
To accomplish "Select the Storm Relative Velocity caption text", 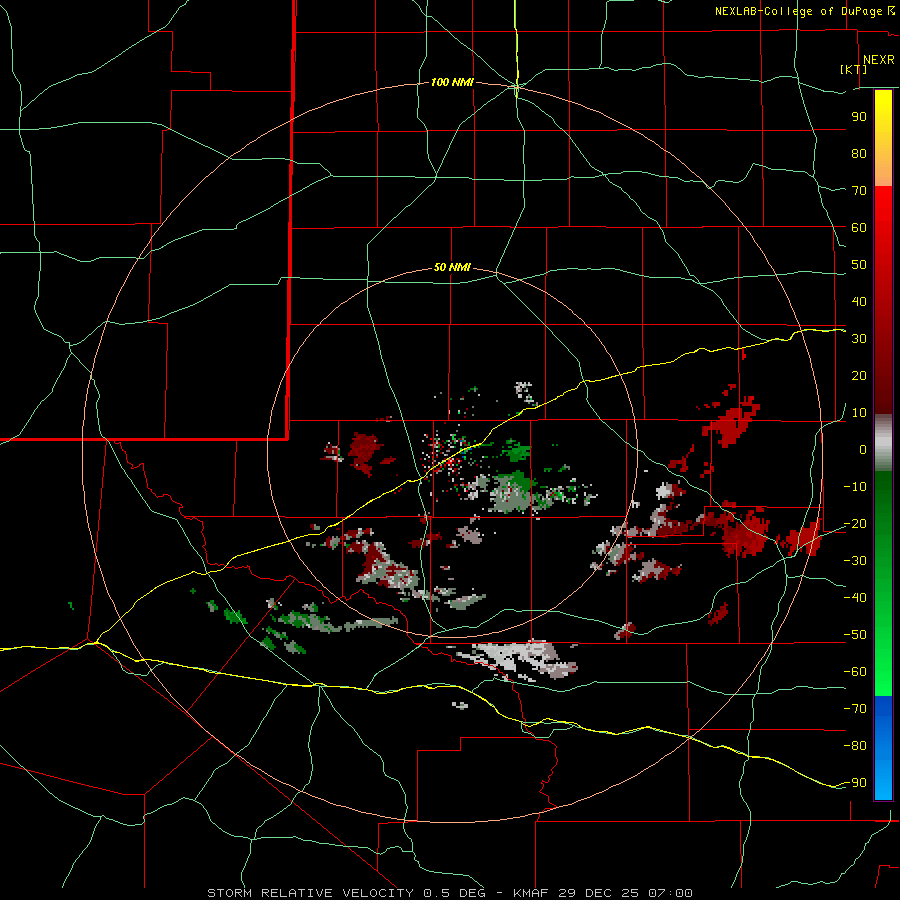I will click(x=449, y=893).
